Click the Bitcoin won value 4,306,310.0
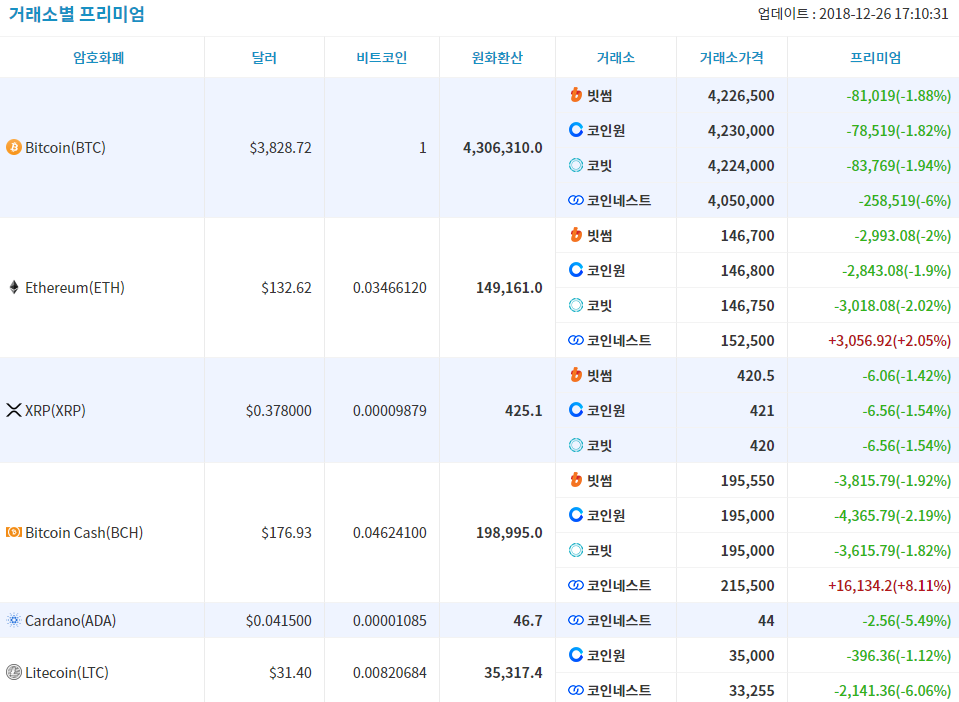This screenshot has height=702, width=959. (503, 147)
